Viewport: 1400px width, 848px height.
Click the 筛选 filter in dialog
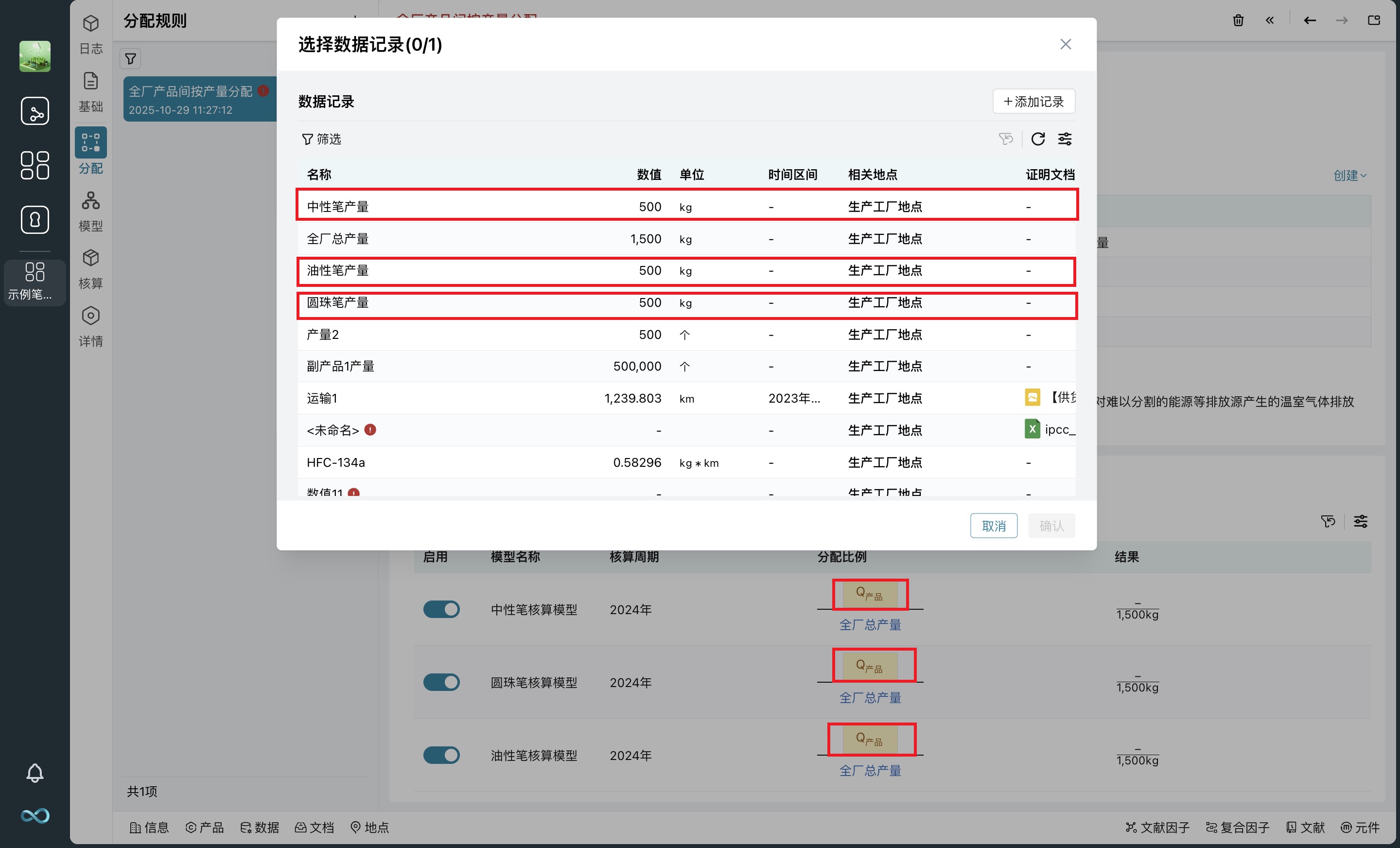pos(322,139)
